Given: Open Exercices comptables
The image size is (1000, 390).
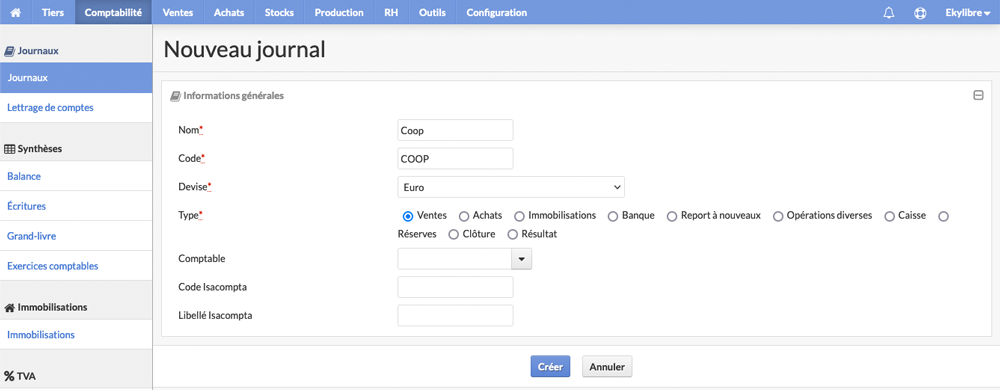Looking at the screenshot, I should [76, 266].
